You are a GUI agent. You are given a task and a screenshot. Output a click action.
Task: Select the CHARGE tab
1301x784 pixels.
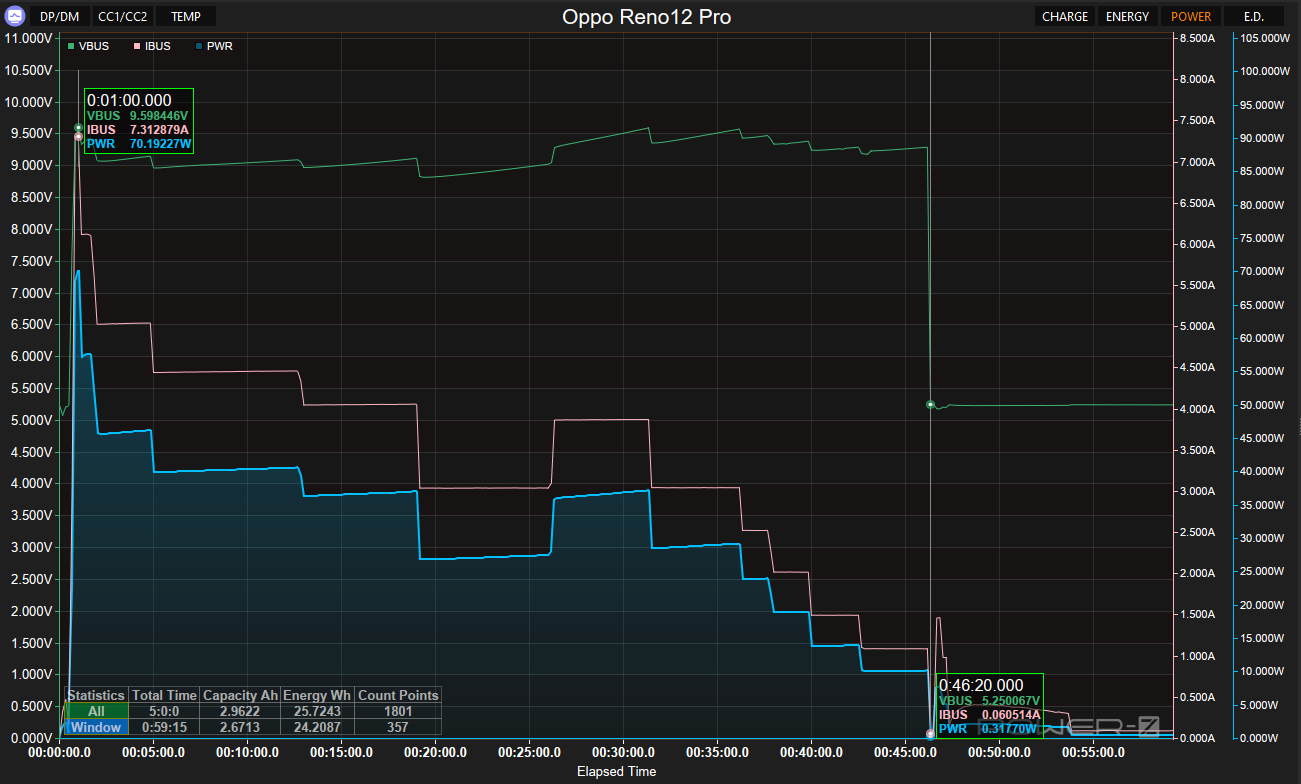click(x=1065, y=17)
